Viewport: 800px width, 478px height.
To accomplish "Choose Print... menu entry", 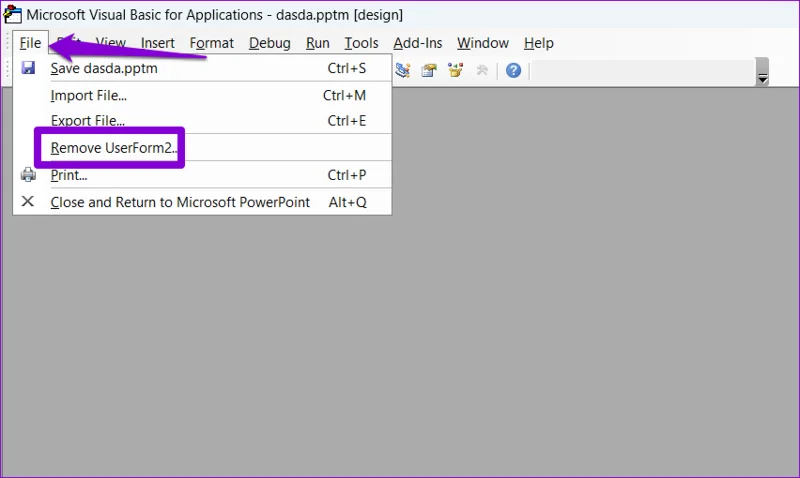I will coord(202,175).
